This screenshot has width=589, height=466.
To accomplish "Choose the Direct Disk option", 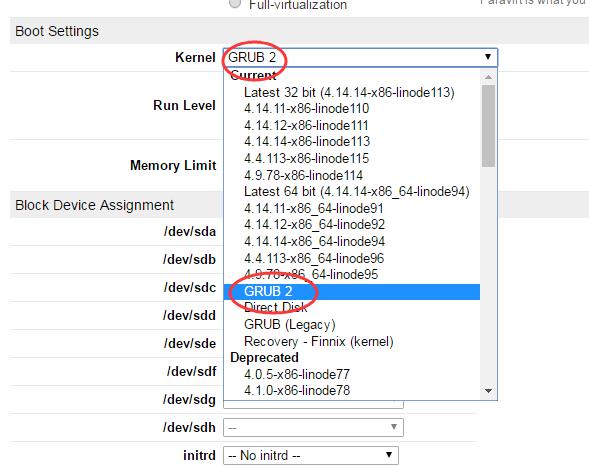I will [x=352, y=308].
